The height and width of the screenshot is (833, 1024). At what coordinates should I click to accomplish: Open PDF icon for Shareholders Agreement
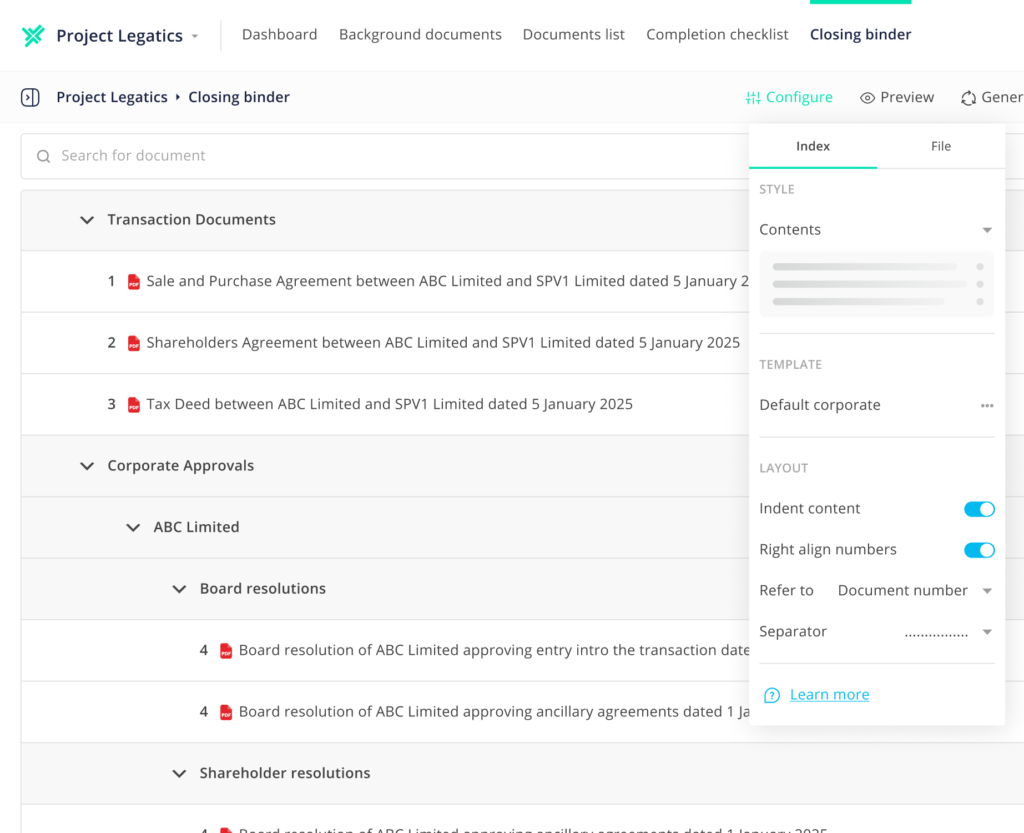(x=134, y=343)
